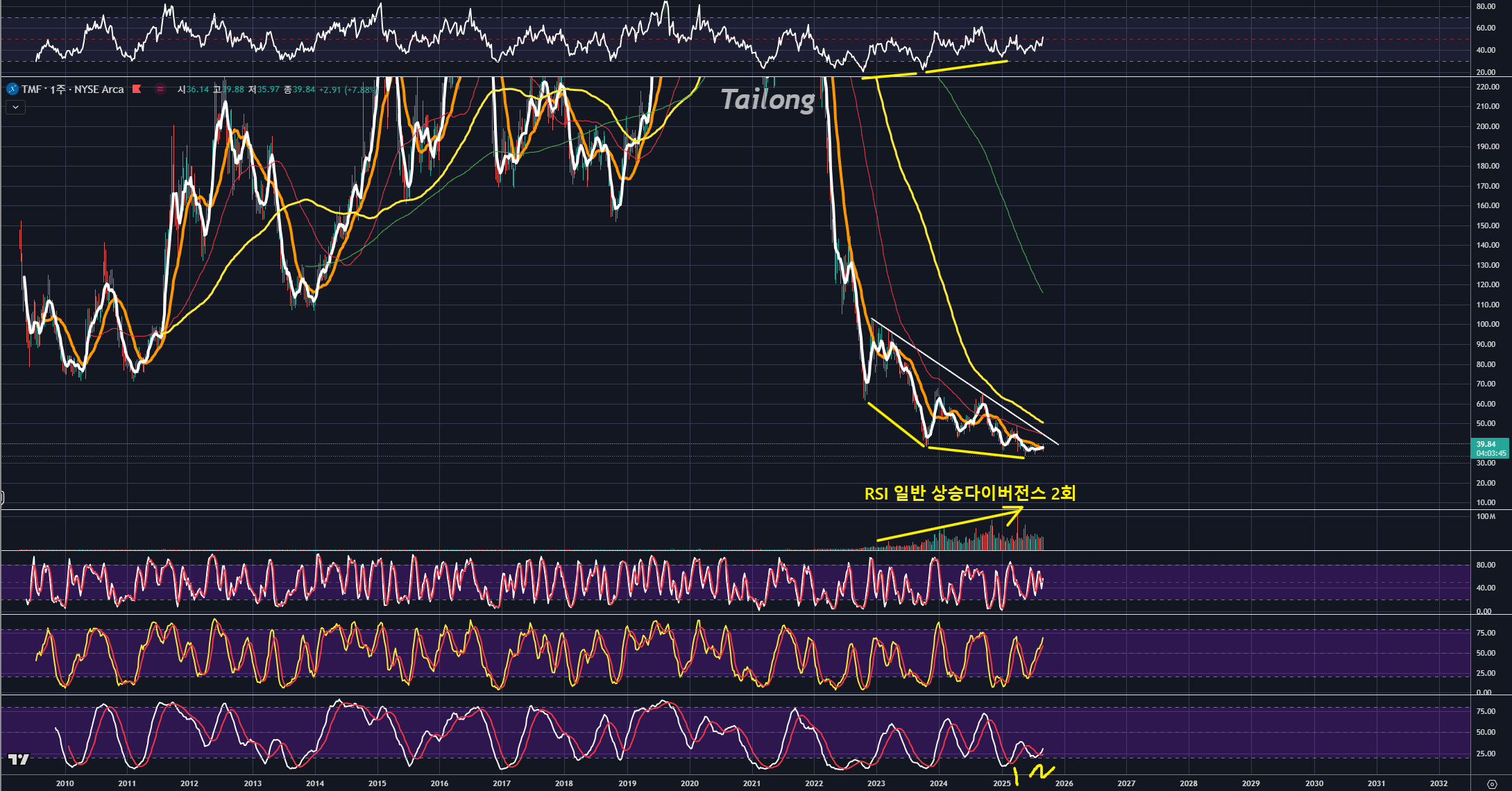Viewport: 1512px width, 791px height.
Task: Click the 75.00 level on the bottom stochastic scale
Action: point(1486,711)
